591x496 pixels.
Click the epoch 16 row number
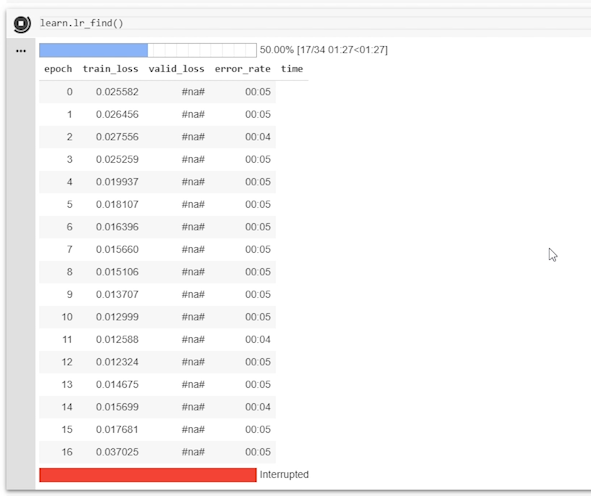tap(67, 452)
